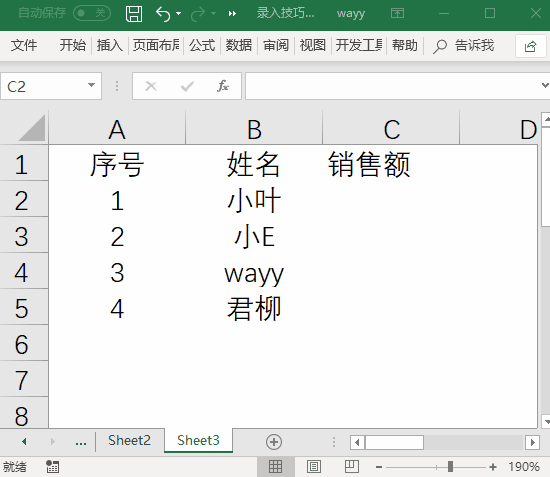Click the Undo arrow icon
The image size is (550, 477).
(x=163, y=14)
